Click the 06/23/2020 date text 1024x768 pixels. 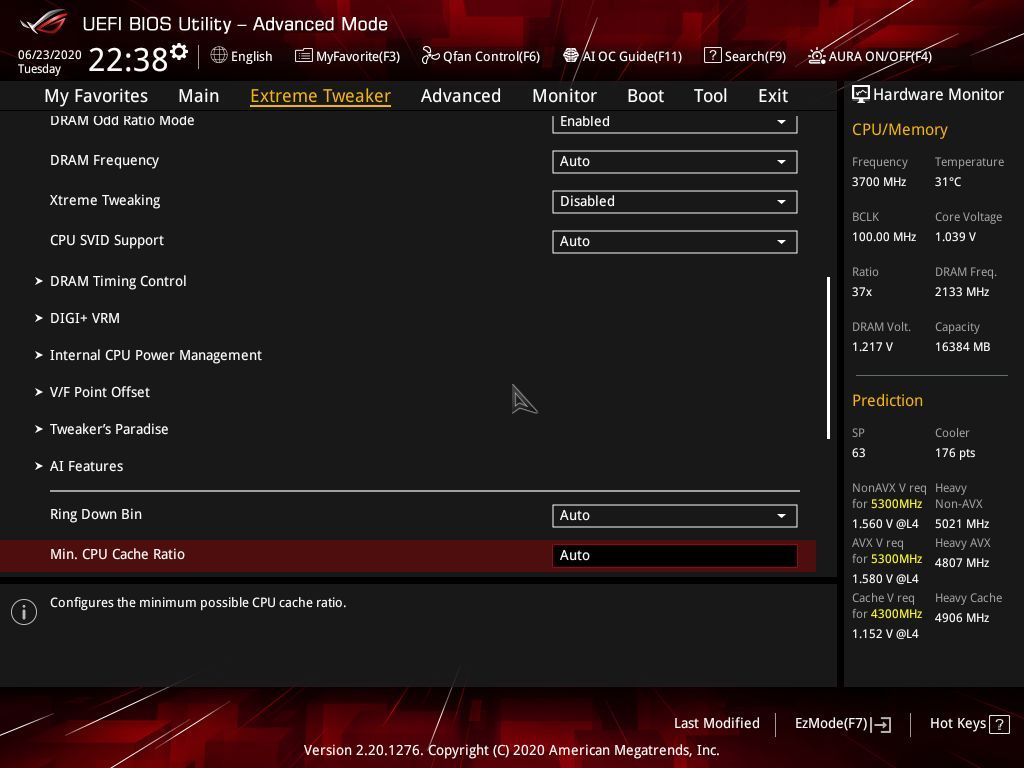coord(50,55)
